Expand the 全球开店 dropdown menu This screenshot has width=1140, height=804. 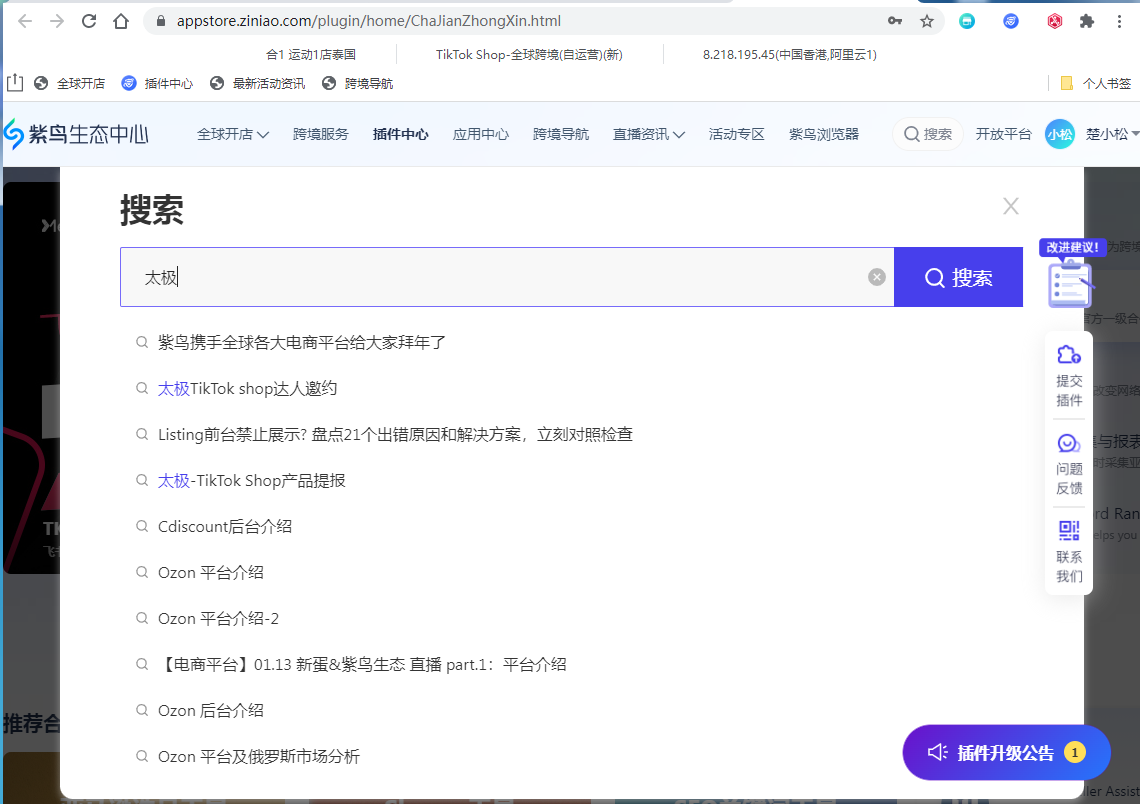[x=232, y=134]
